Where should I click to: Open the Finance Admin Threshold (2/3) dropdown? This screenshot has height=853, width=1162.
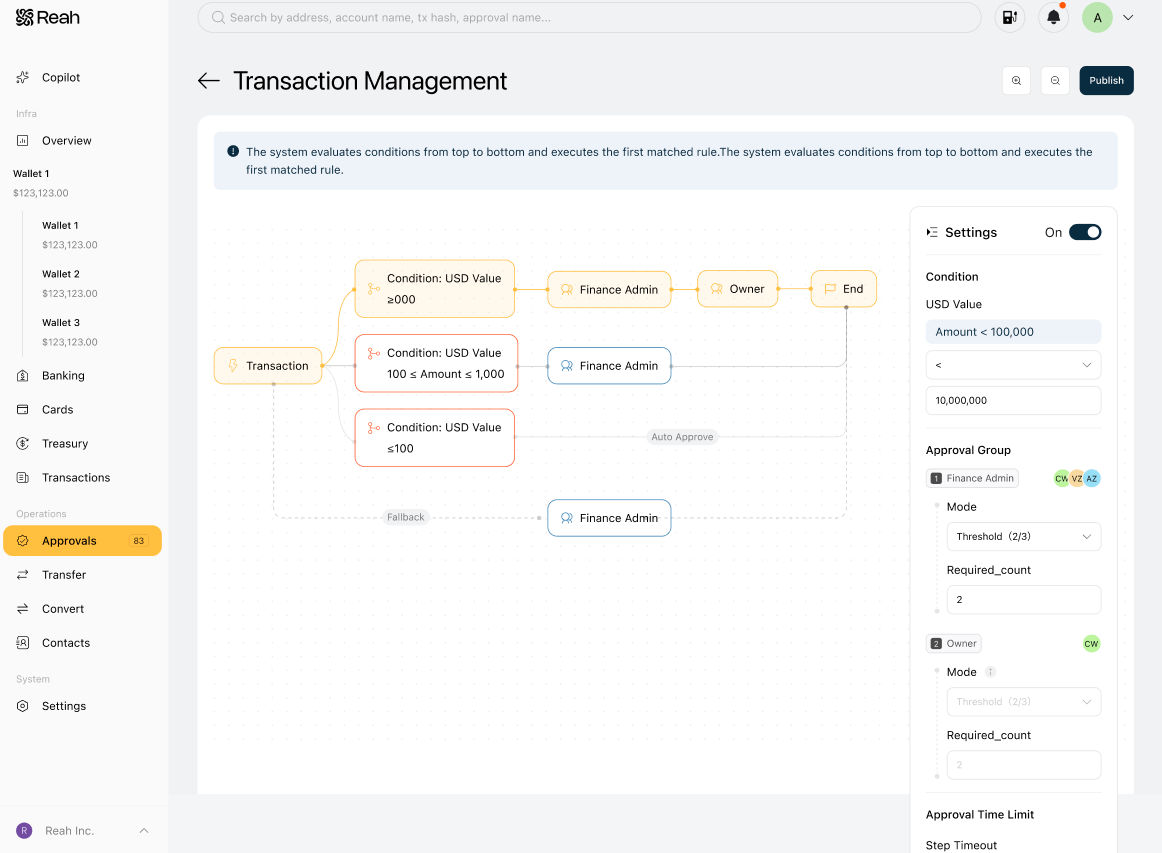[1023, 537]
